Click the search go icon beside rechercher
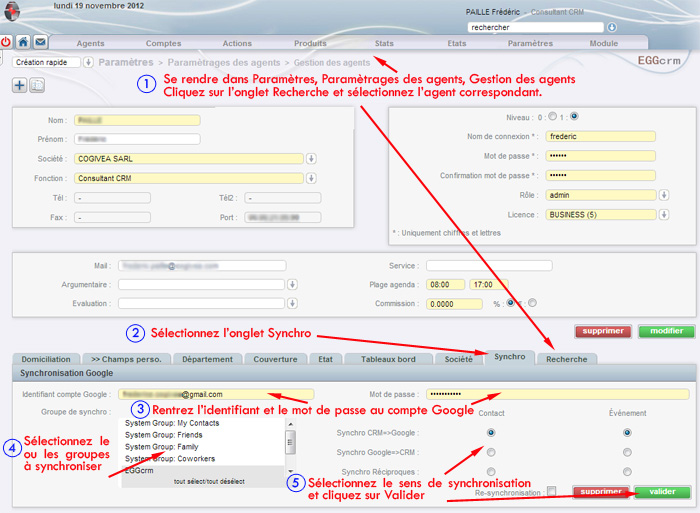This screenshot has width=700, height=513. click(612, 27)
